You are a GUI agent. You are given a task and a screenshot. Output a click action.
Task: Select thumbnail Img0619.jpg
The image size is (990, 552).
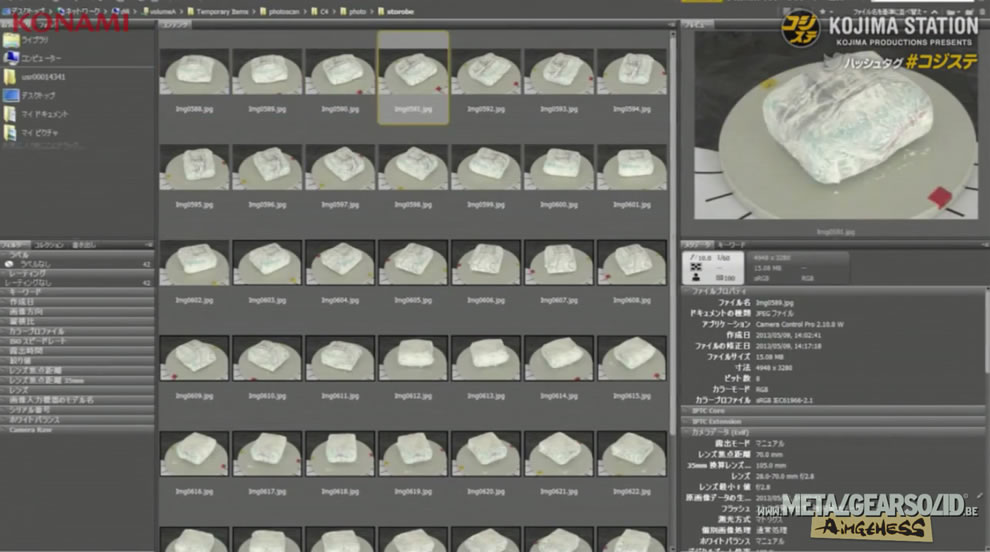[414, 453]
